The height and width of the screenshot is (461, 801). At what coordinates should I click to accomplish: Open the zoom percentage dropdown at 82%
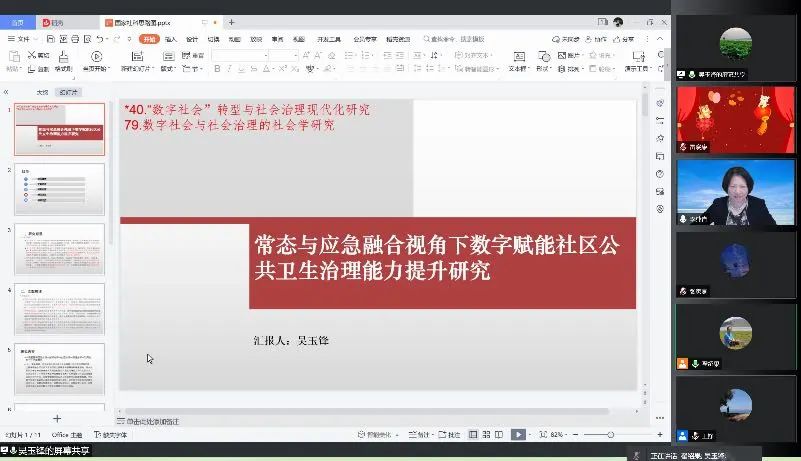click(x=559, y=434)
